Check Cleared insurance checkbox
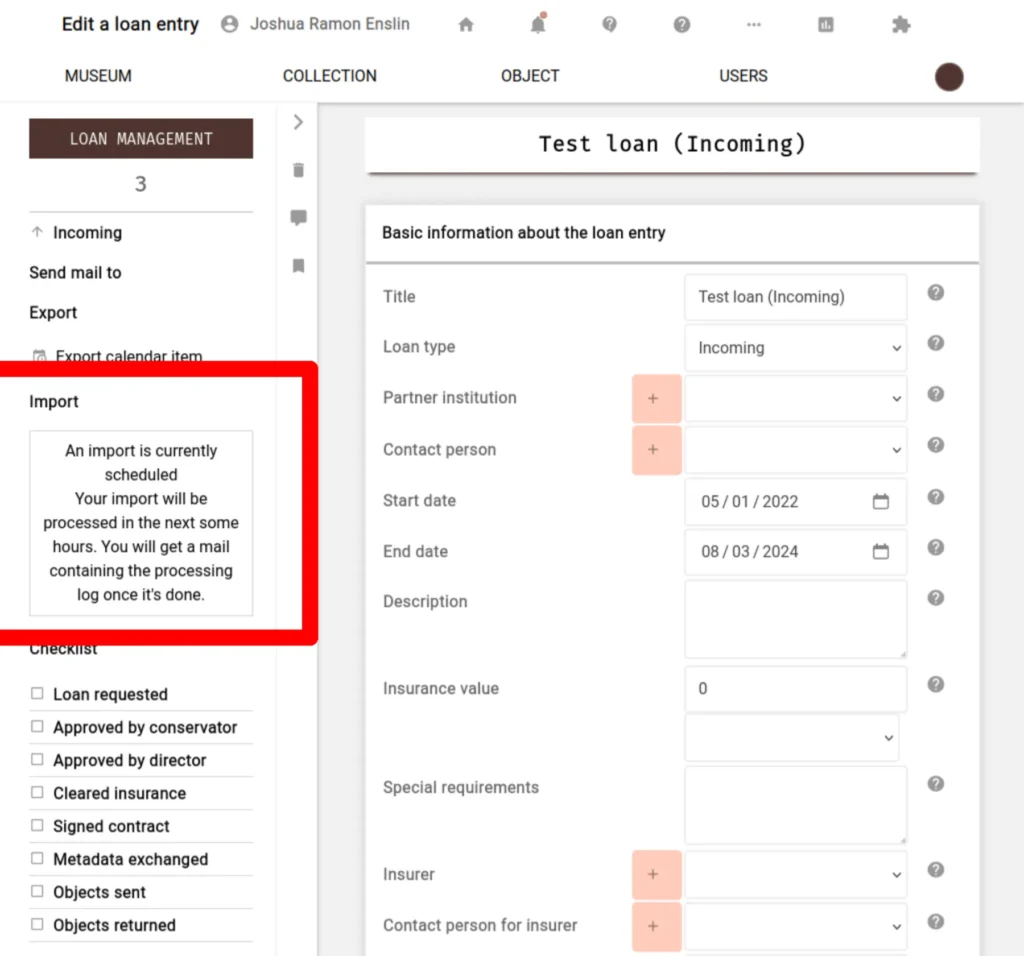The height and width of the screenshot is (956, 1024). 37,792
